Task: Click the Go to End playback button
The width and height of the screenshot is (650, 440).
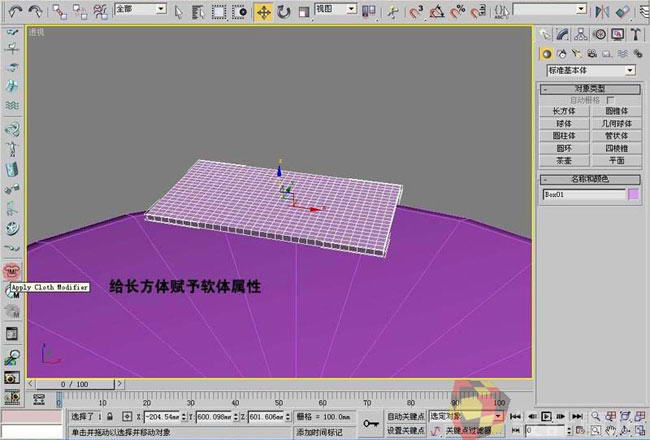Action: pyautogui.click(x=577, y=416)
